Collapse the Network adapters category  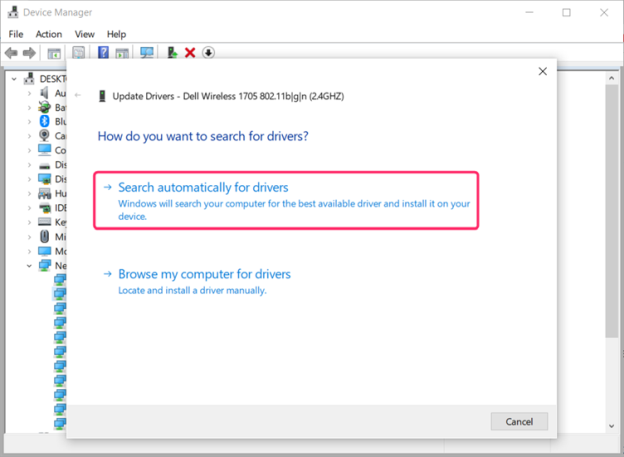click(29, 266)
